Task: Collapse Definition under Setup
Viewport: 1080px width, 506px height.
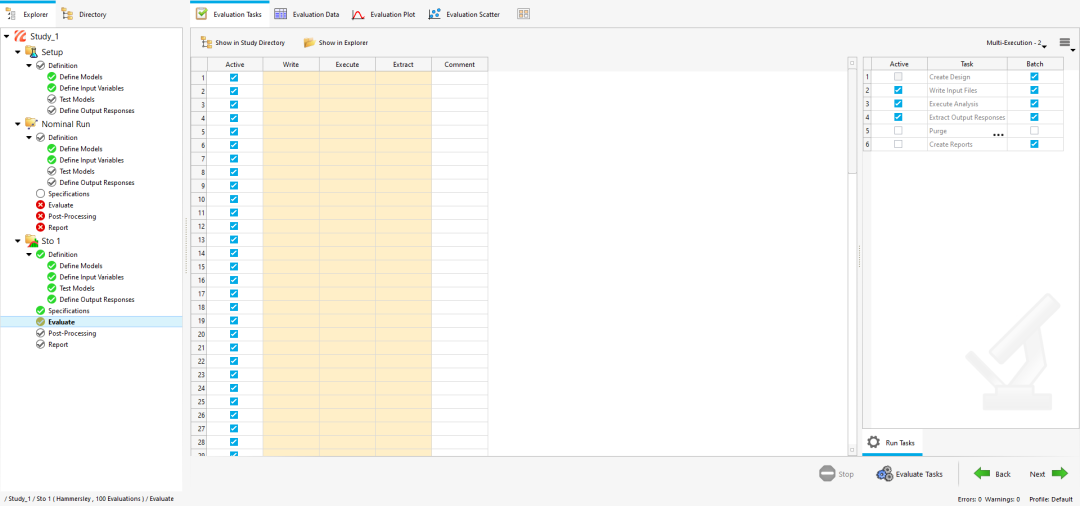Action: coord(29,66)
